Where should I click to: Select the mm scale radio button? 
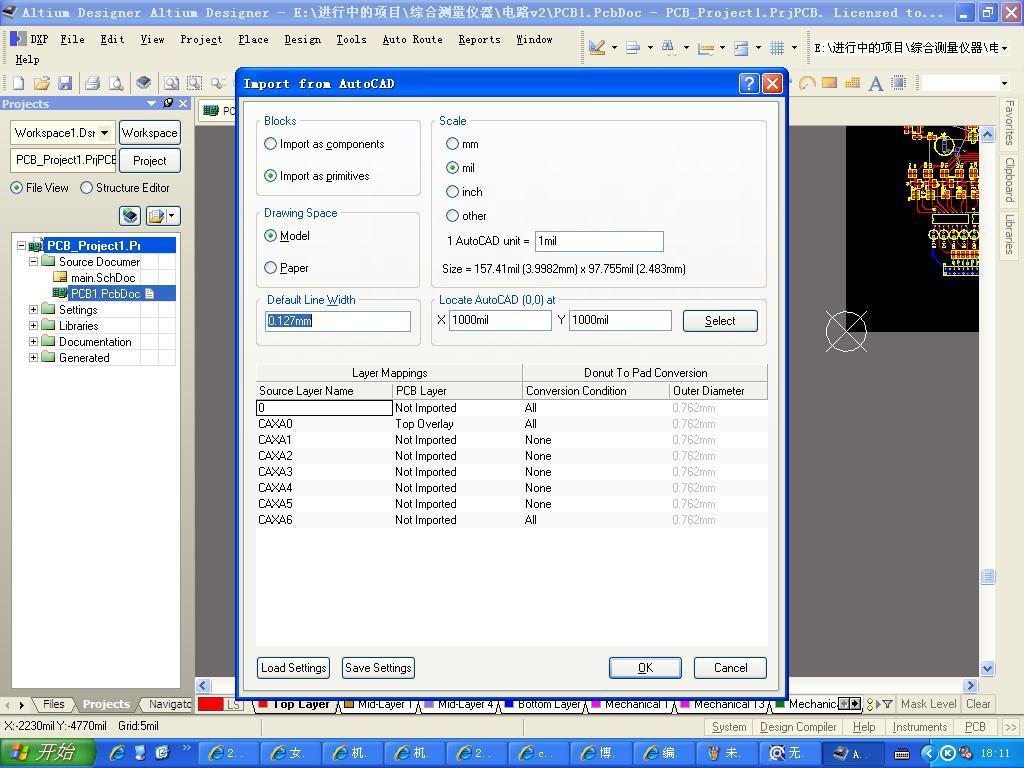point(462,144)
